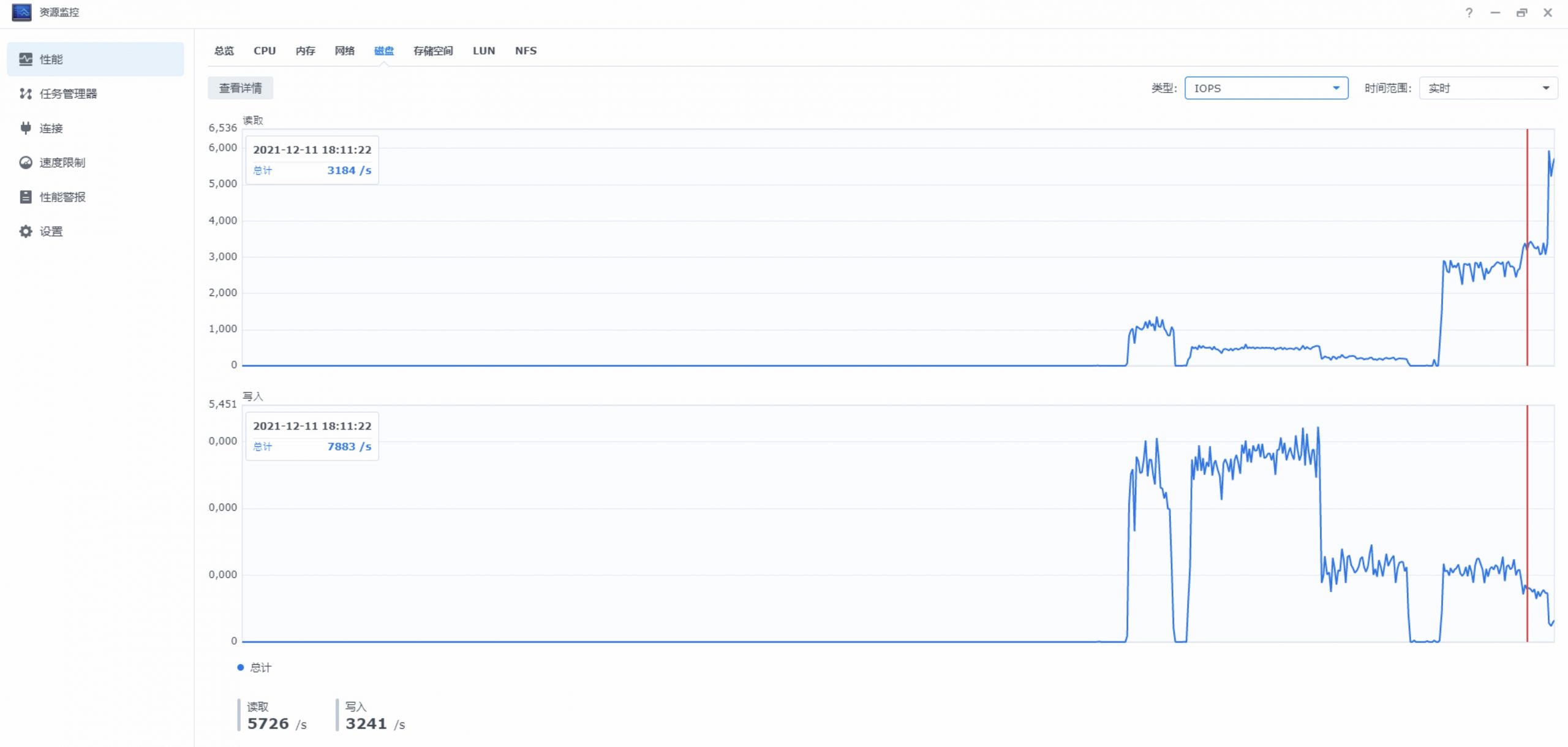Open help with the question mark icon
Image resolution: width=1568 pixels, height=747 pixels.
(1469, 12)
